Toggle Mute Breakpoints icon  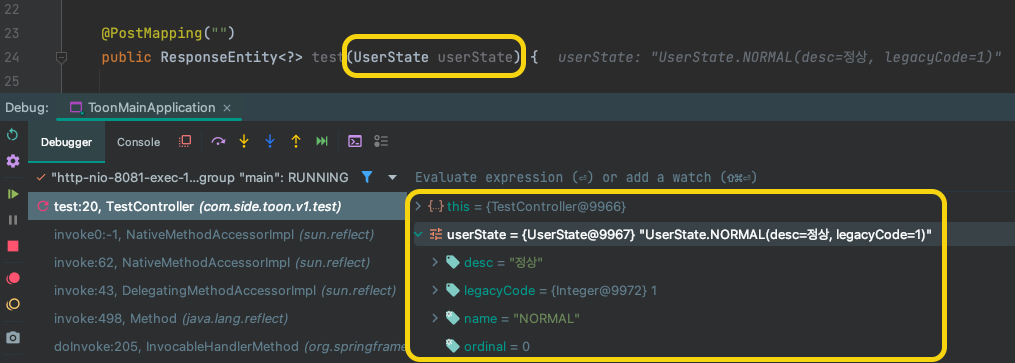coord(12,304)
